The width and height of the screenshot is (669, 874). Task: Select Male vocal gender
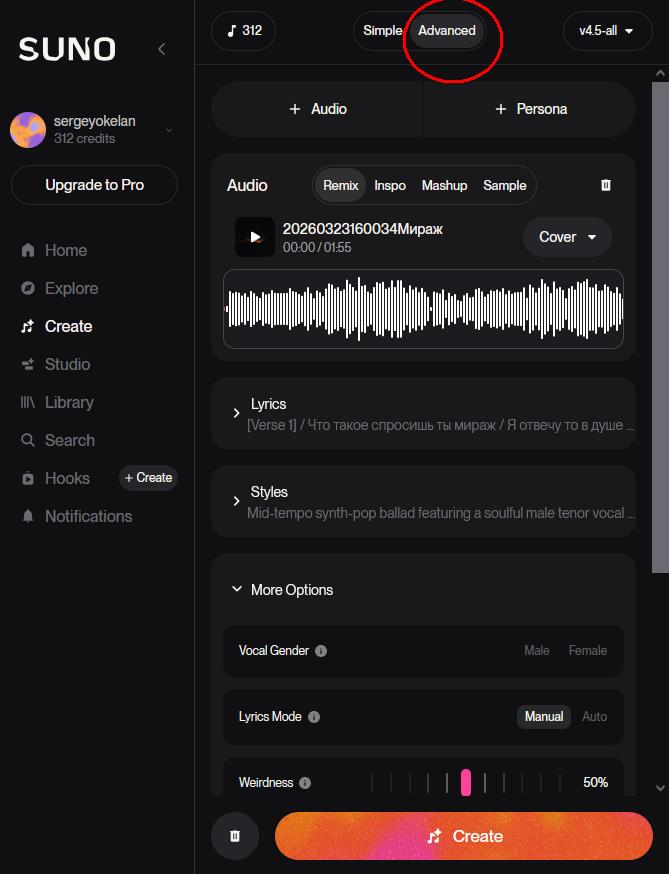(537, 651)
